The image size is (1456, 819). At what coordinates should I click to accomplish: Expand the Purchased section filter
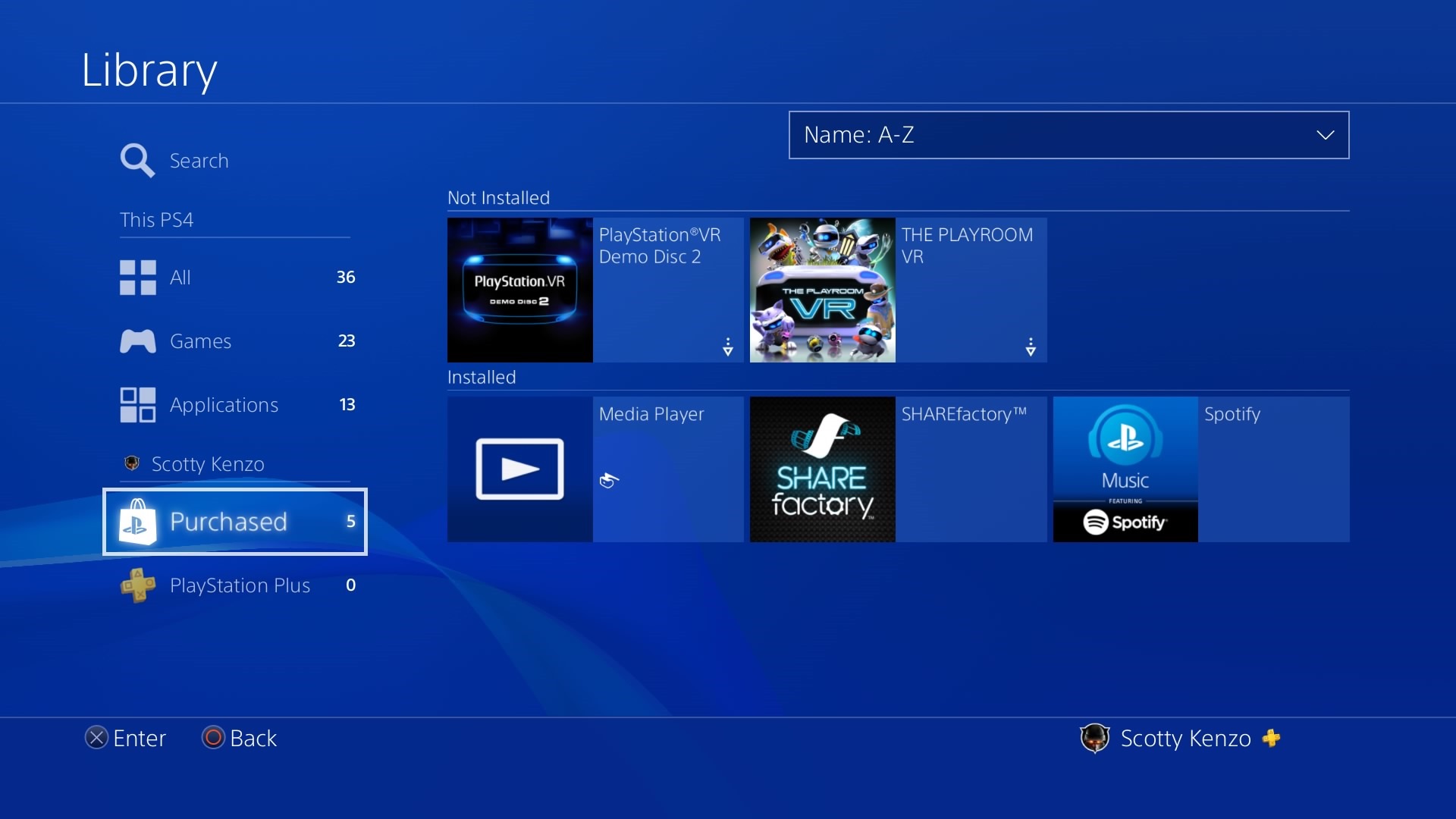[x=234, y=522]
